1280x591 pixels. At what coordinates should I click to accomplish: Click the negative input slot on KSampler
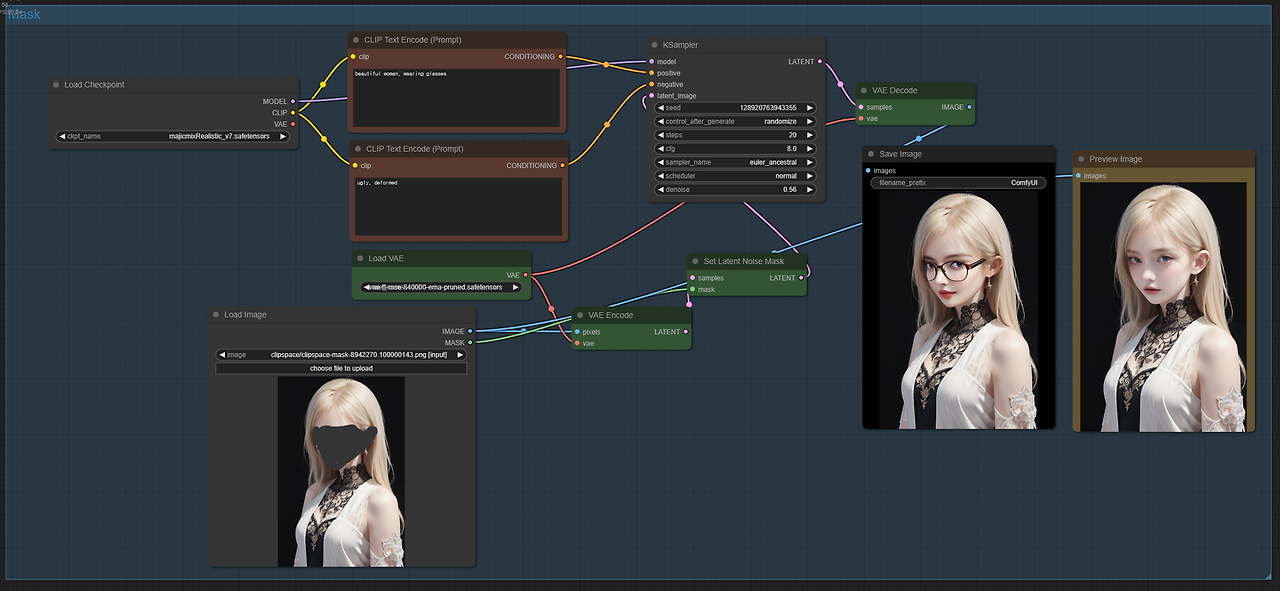tap(651, 84)
